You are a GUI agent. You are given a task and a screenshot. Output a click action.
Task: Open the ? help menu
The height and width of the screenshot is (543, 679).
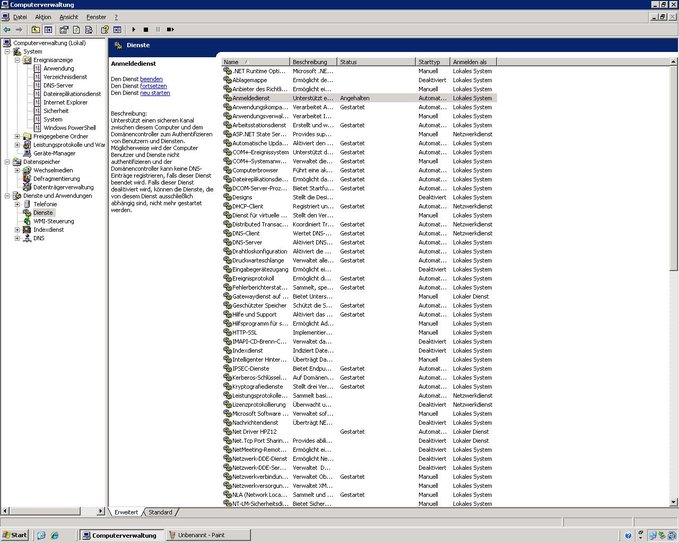[116, 17]
